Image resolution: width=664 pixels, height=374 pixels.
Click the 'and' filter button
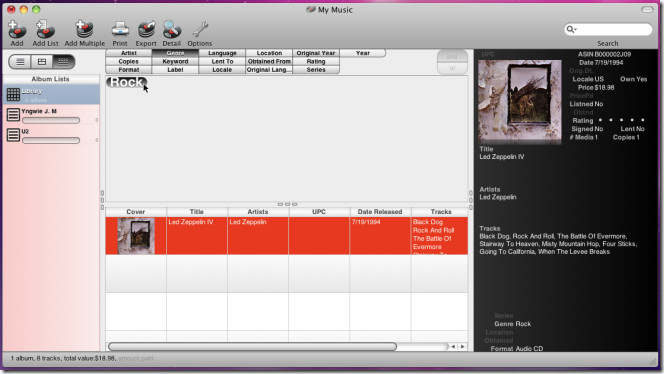coord(452,56)
